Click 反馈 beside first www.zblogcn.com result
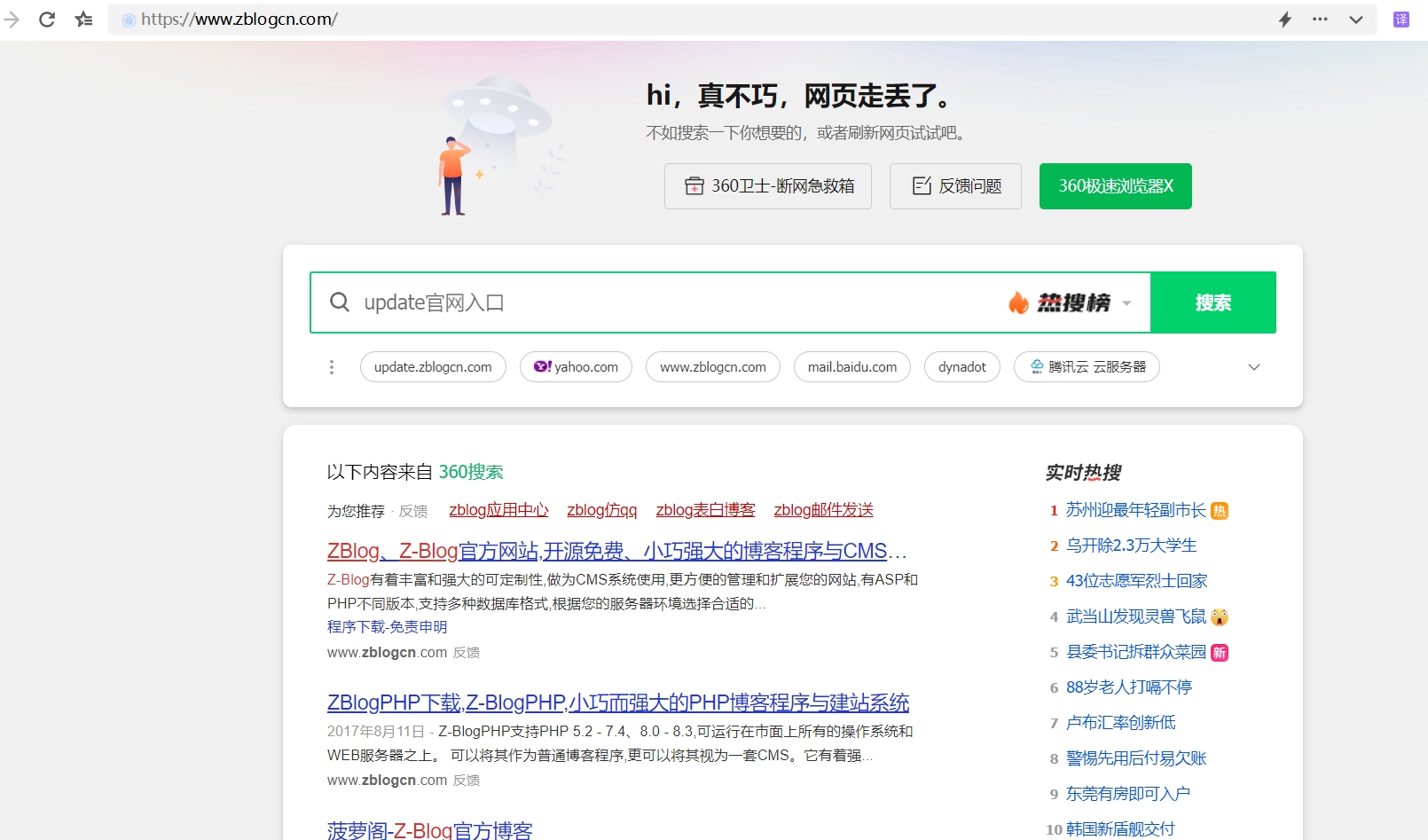This screenshot has width=1428, height=840. tap(467, 653)
